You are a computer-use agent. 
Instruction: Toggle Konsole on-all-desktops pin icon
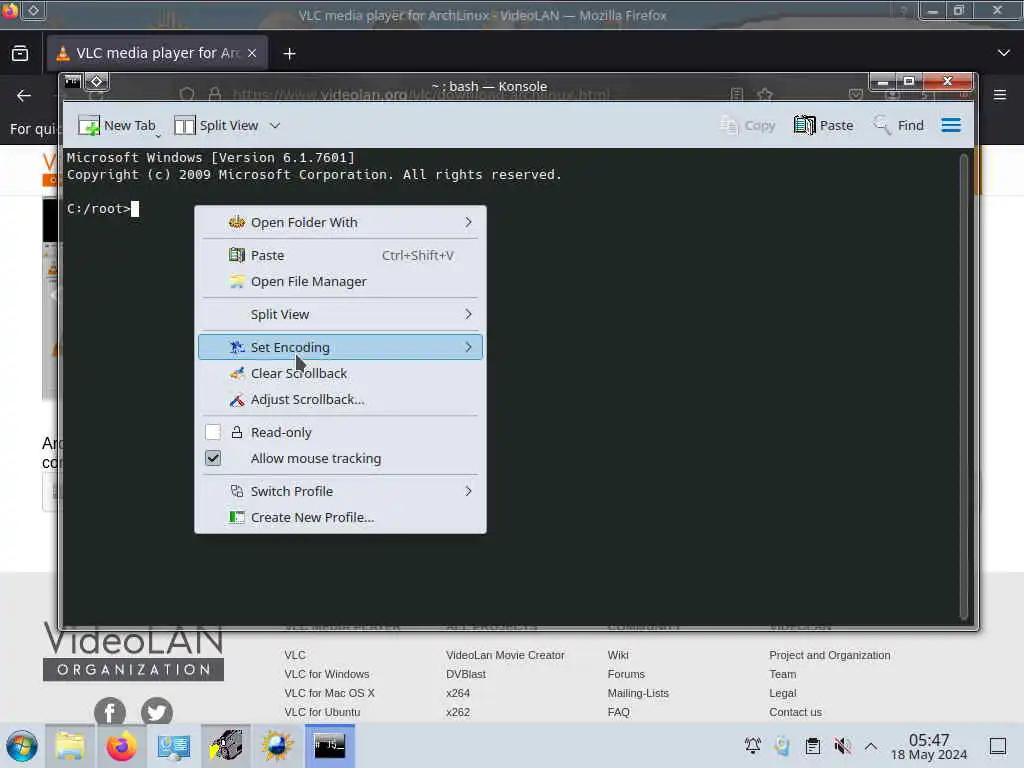pyautogui.click(x=97, y=82)
